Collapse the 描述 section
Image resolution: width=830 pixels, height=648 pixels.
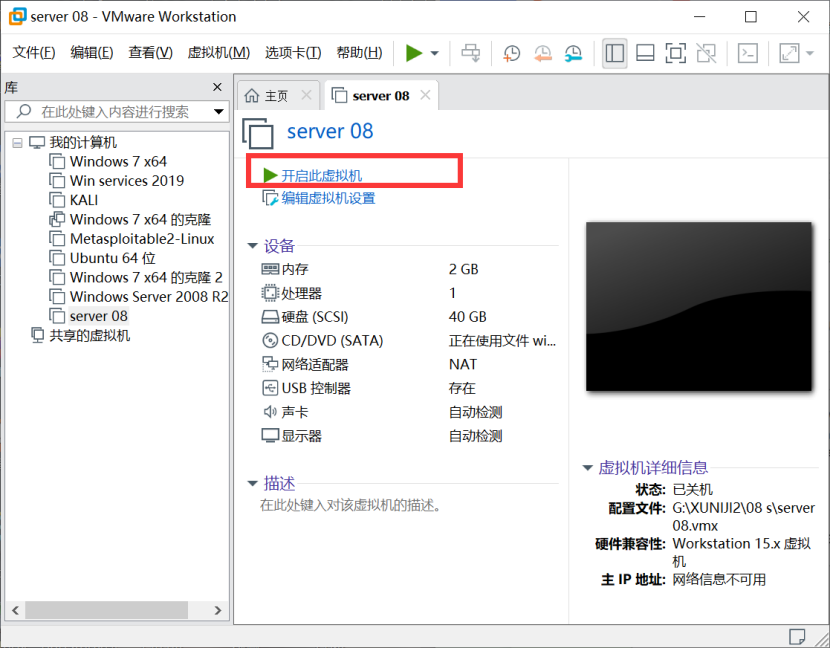(x=252, y=483)
